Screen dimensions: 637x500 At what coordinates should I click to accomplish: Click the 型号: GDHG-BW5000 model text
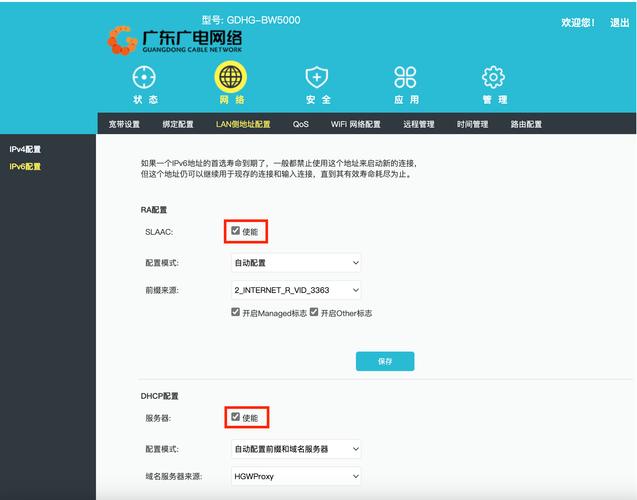click(251, 20)
